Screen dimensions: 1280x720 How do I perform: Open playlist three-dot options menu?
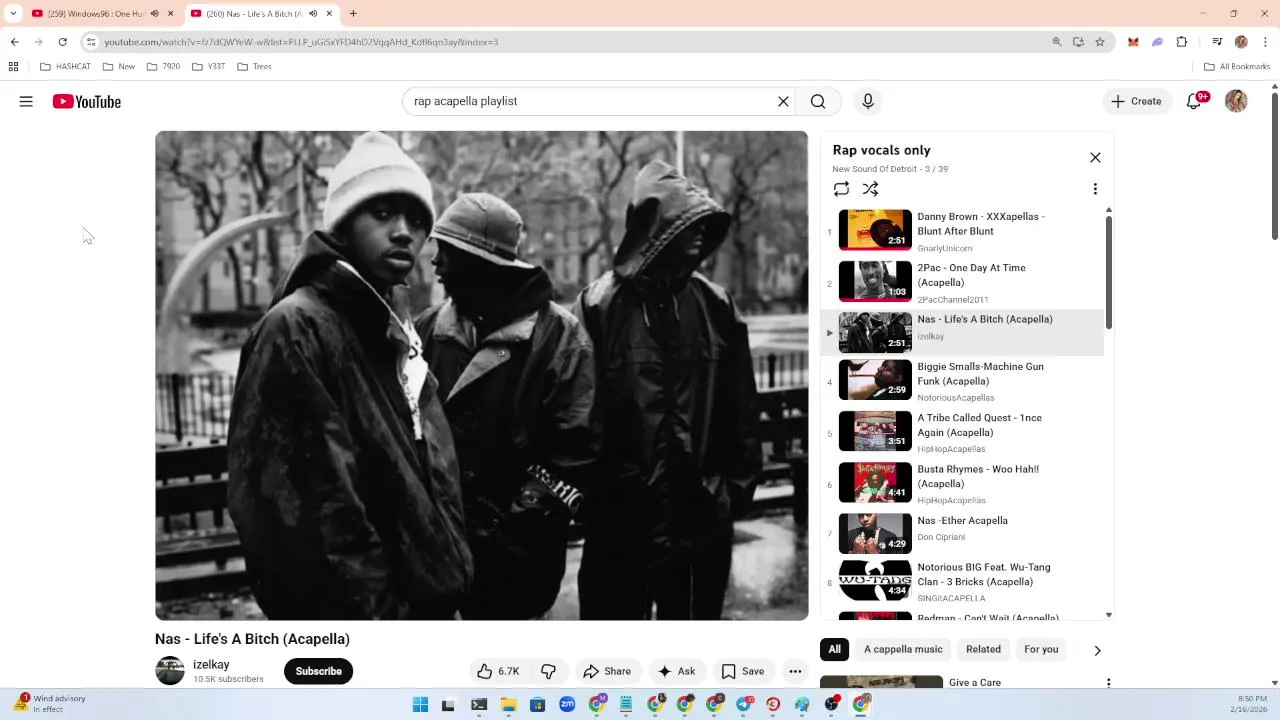click(x=1095, y=189)
